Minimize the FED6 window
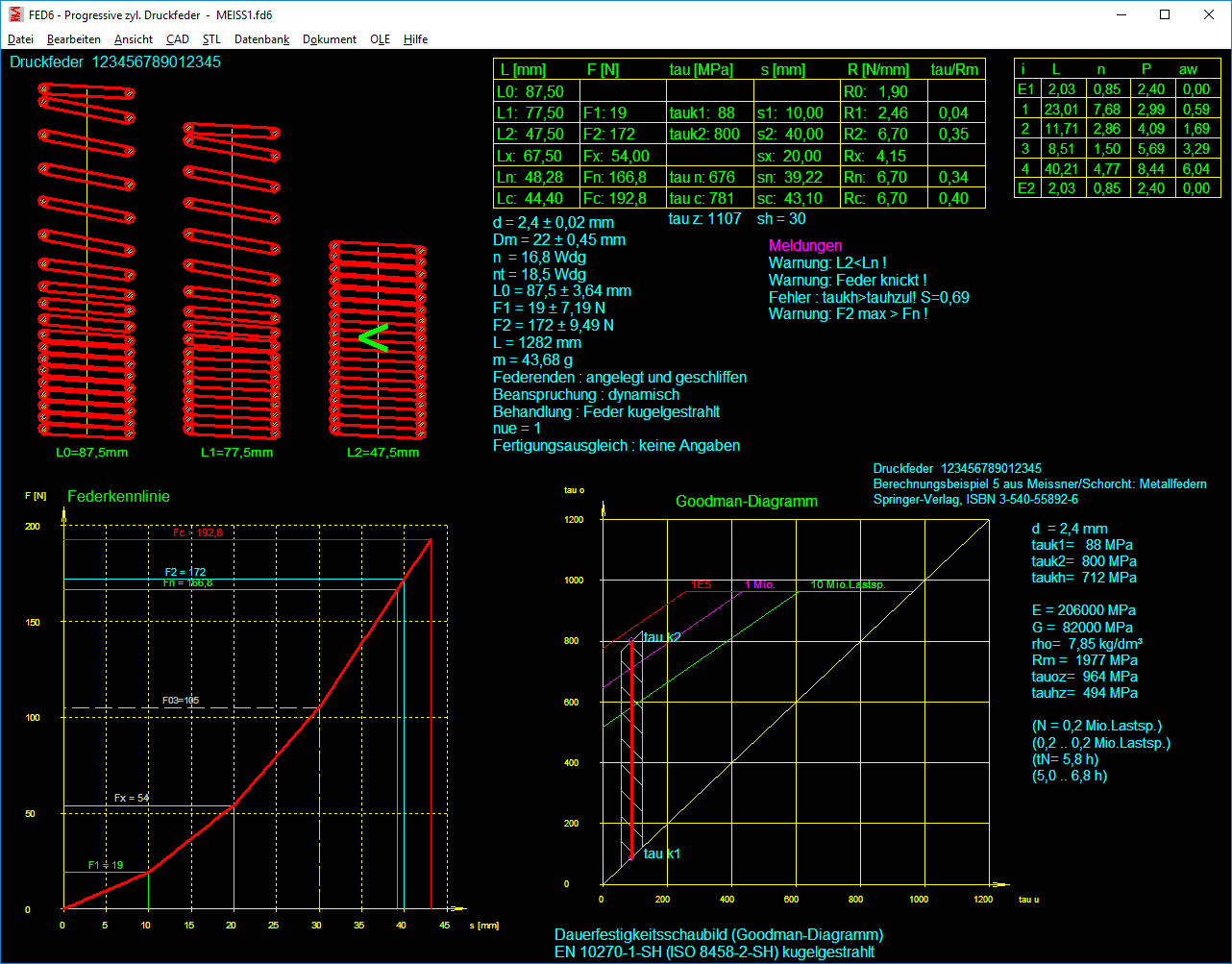Image resolution: width=1232 pixels, height=964 pixels. pos(1121,14)
